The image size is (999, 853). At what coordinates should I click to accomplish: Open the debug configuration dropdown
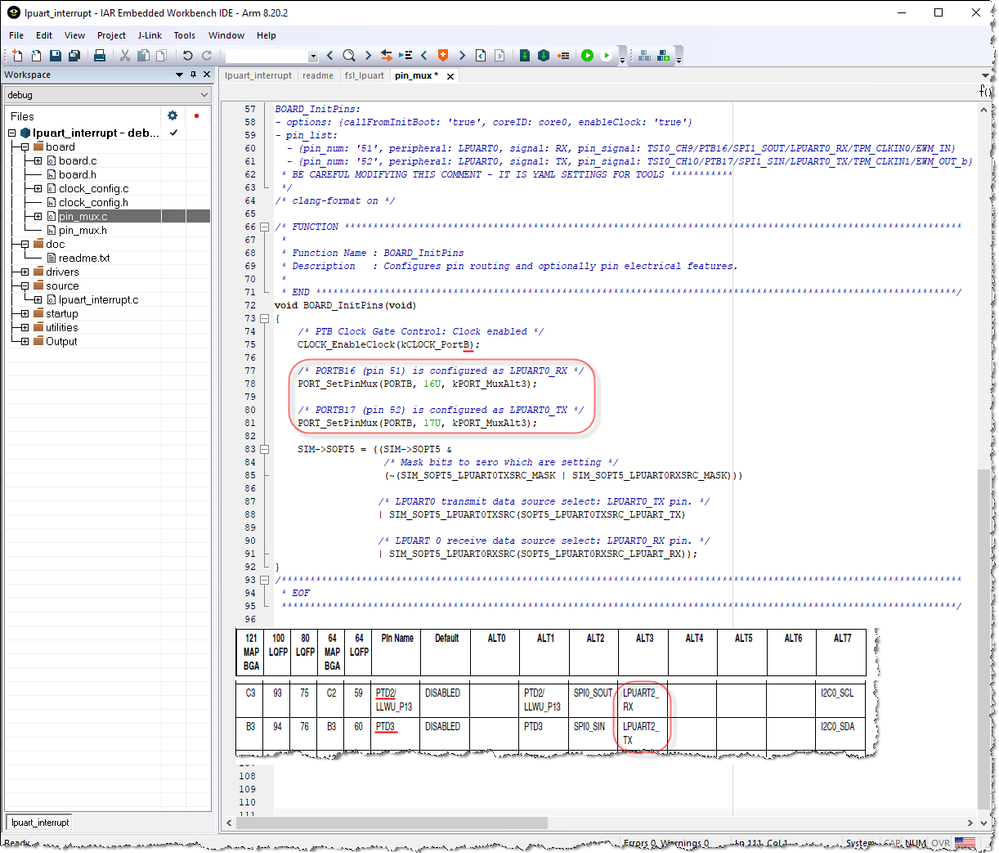pos(204,95)
